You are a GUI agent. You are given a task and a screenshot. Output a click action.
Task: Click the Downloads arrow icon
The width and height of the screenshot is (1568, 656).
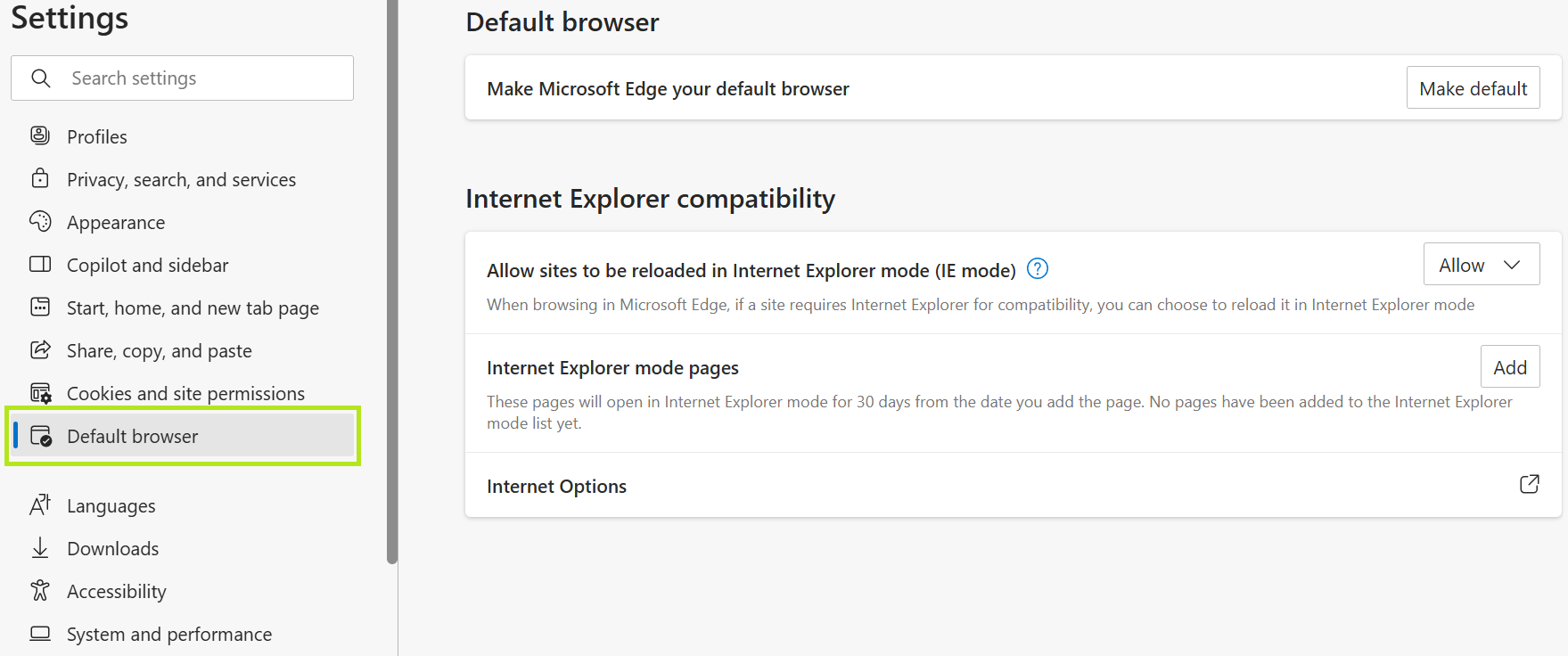coord(40,548)
